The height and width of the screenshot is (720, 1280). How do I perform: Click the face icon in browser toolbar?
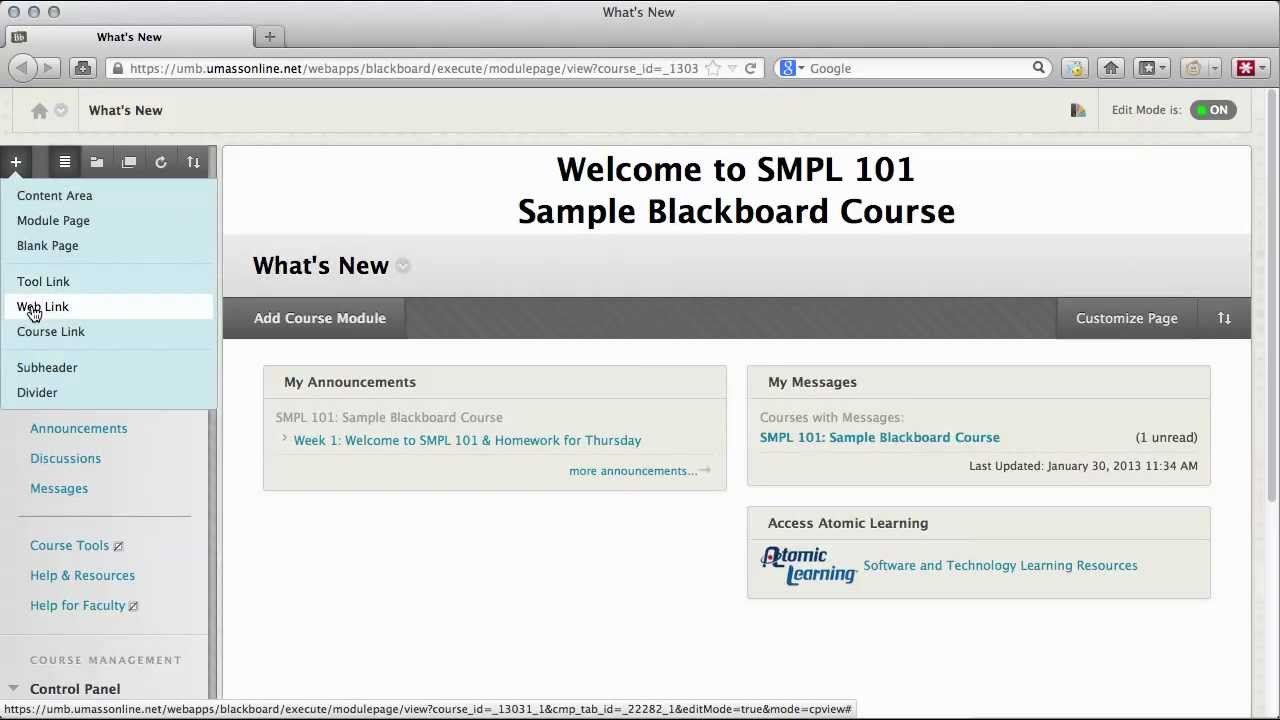1193,68
